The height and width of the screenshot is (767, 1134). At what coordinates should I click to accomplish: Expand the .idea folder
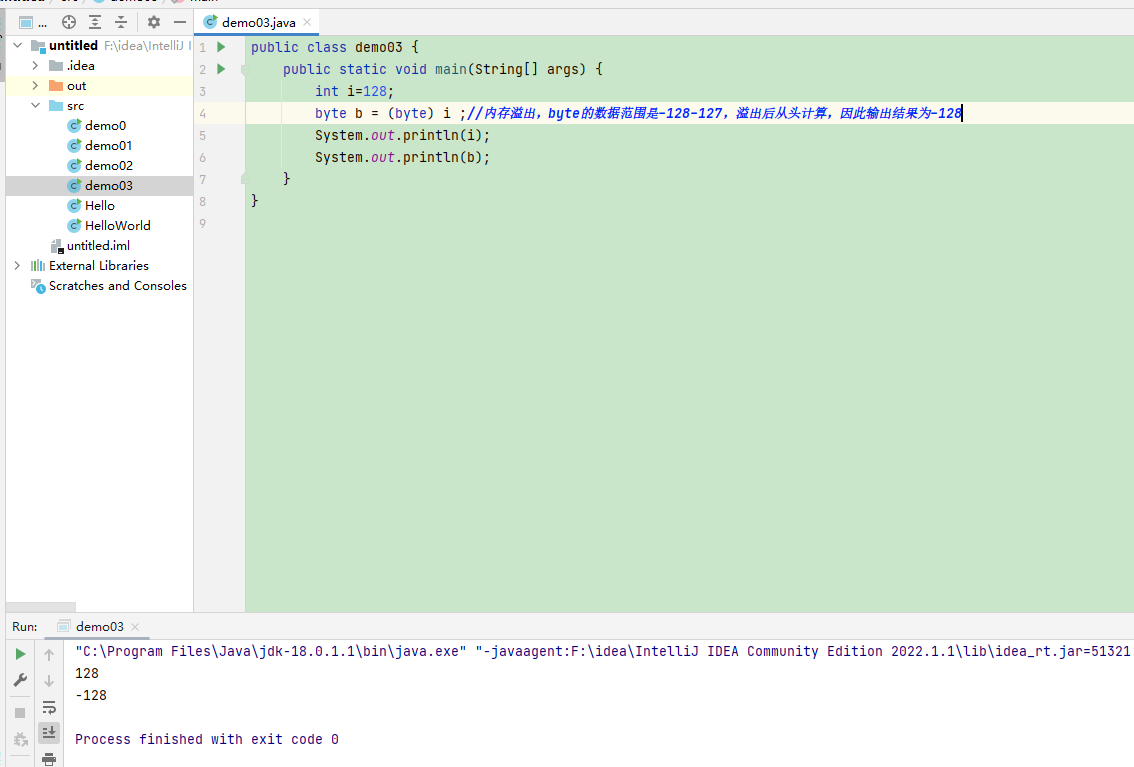(35, 66)
